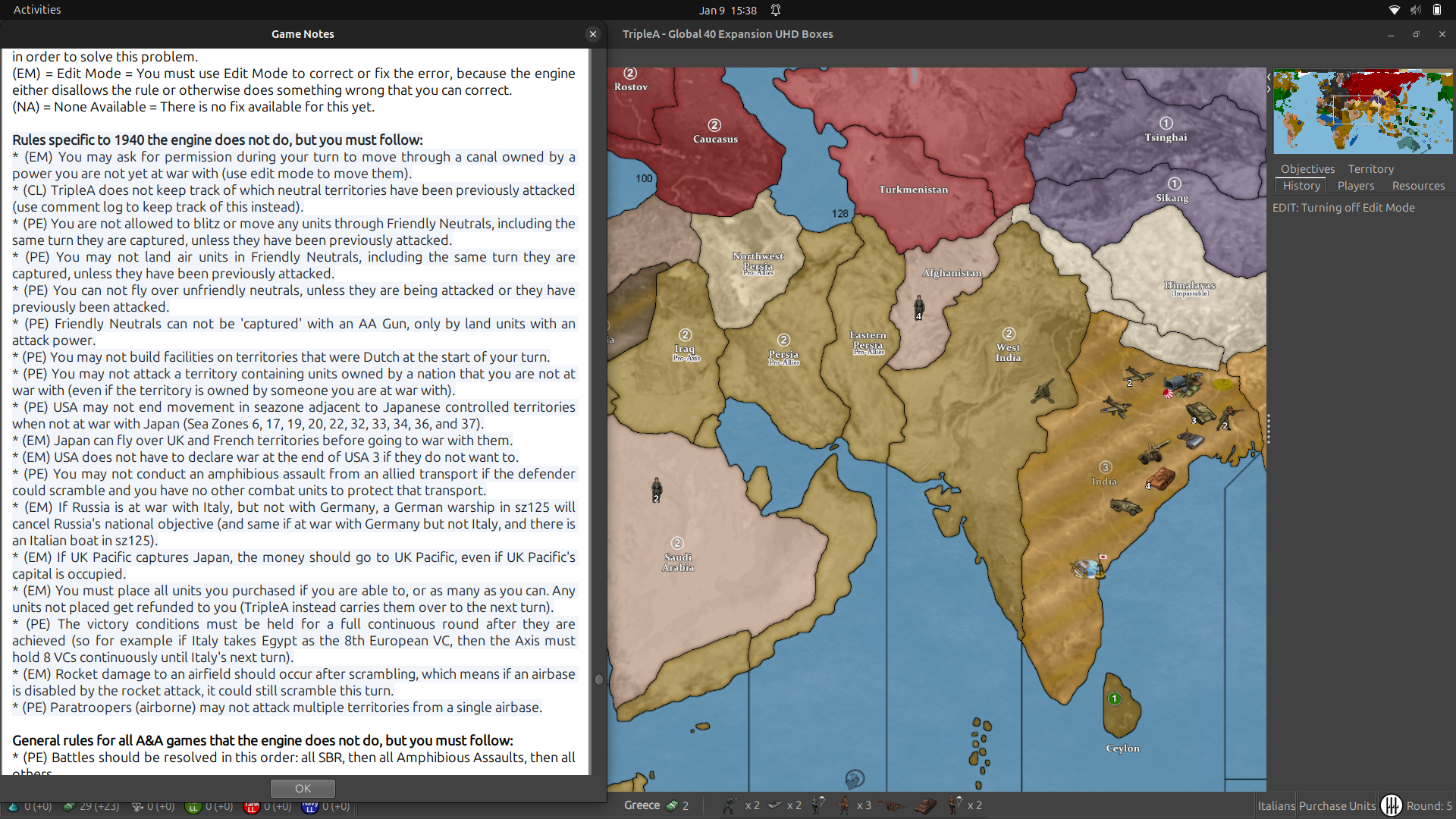
Task: Click the Italian roundel icon in the status bar
Action: point(1393,805)
